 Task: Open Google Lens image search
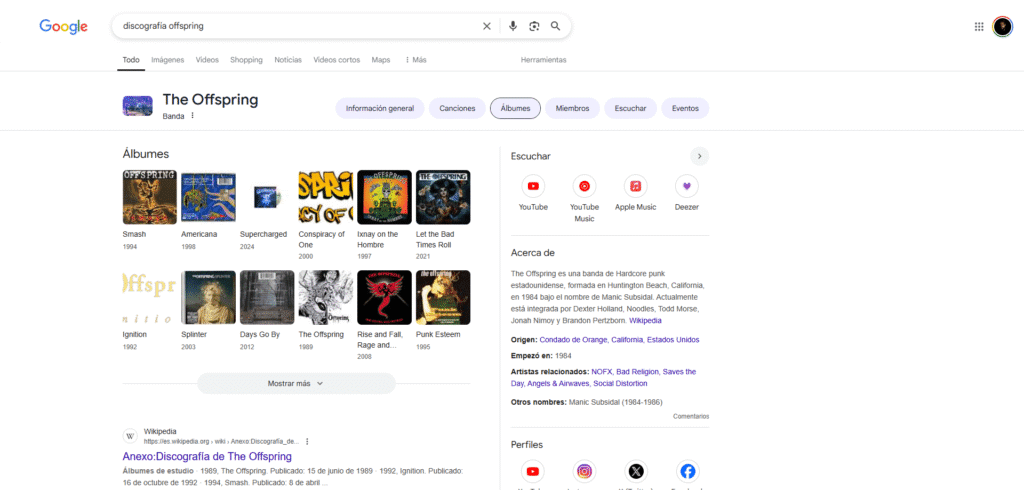534,26
